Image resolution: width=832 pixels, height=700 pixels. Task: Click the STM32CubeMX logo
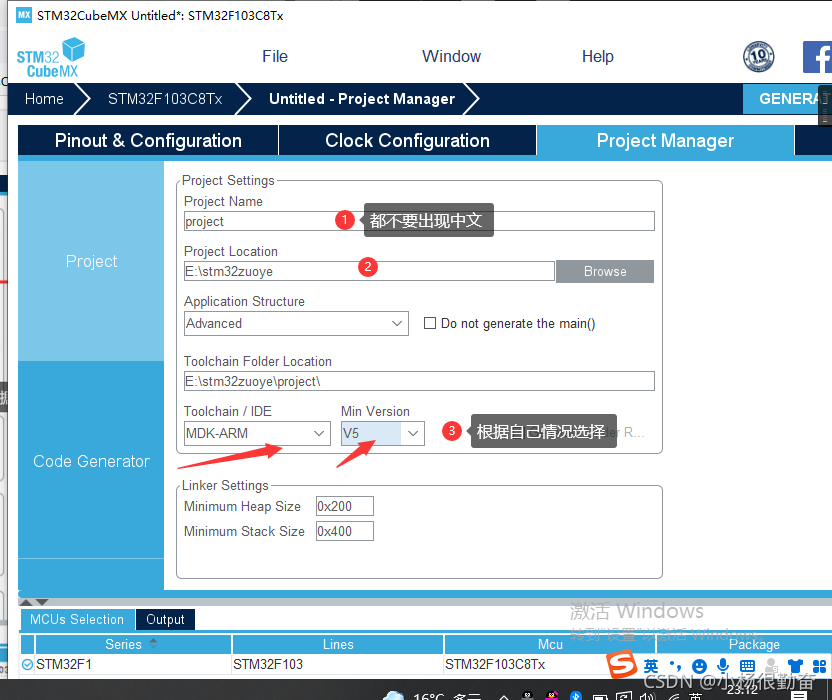(x=50, y=58)
